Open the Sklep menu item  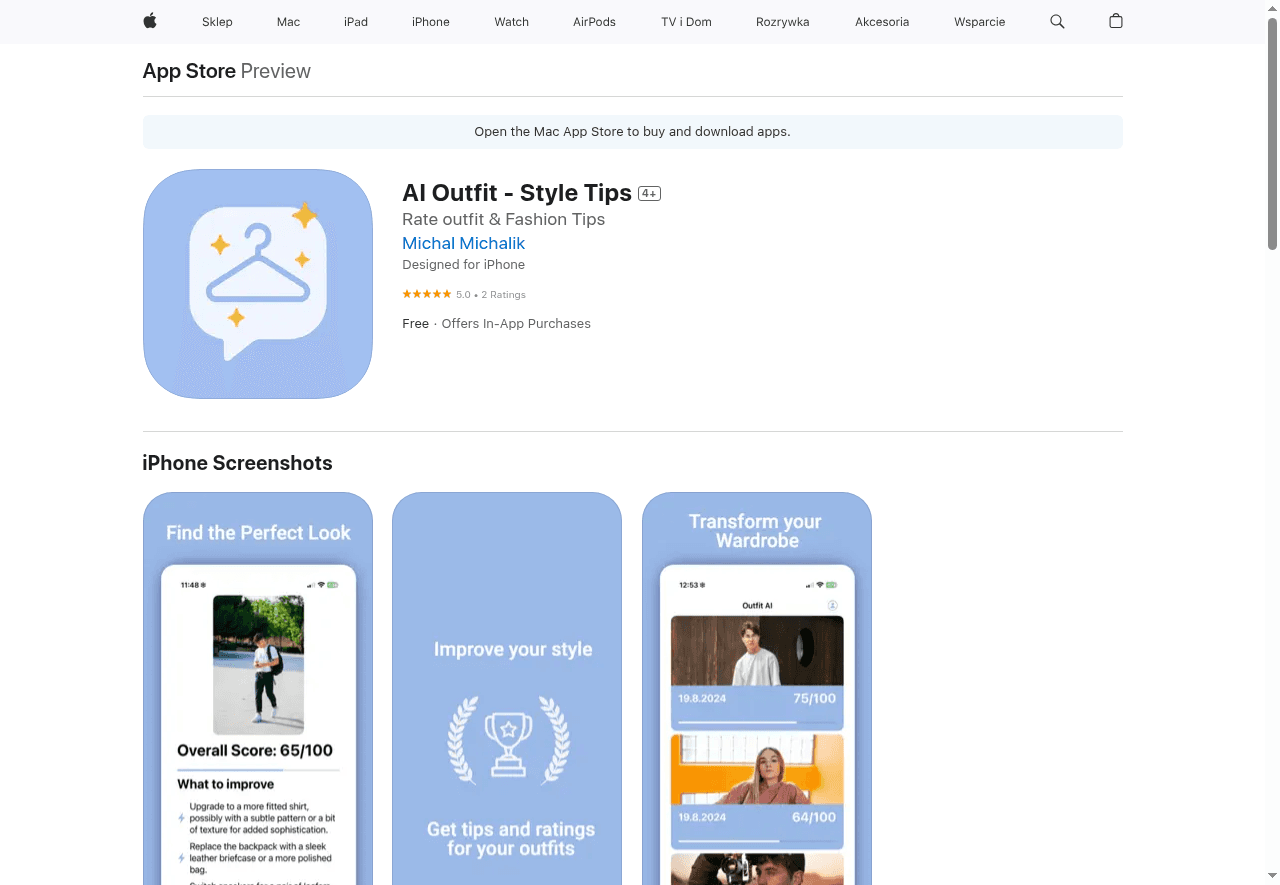coord(217,22)
